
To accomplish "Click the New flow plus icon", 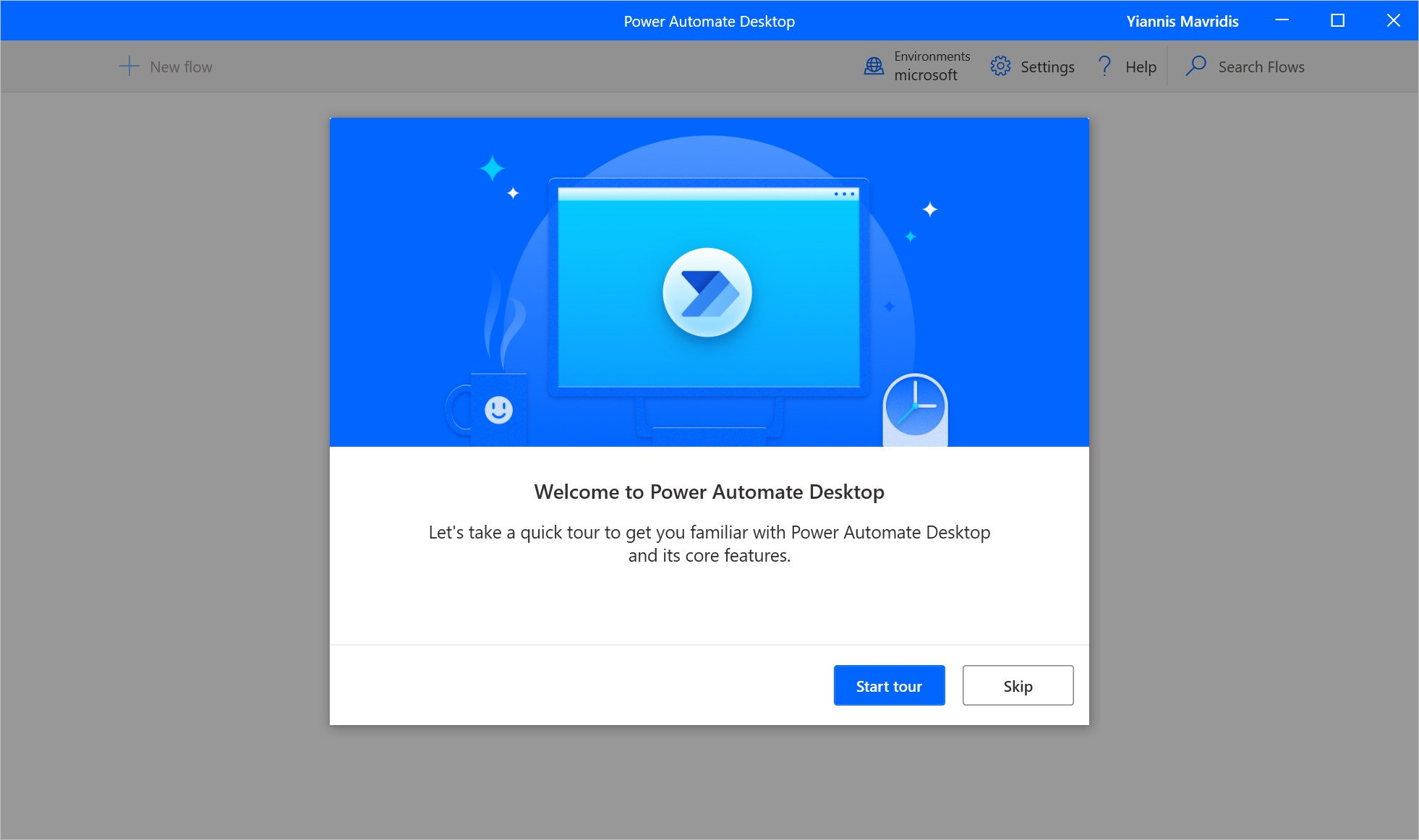I will (129, 67).
